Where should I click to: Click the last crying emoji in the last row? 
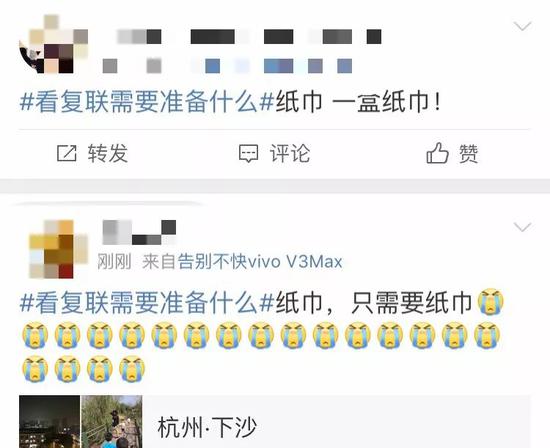click(x=132, y=369)
